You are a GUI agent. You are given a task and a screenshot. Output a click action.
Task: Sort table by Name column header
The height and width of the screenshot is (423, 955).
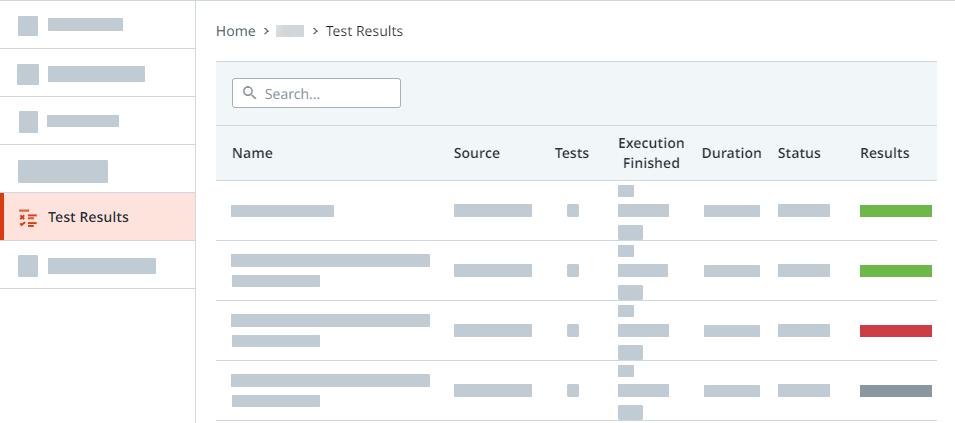(x=252, y=153)
